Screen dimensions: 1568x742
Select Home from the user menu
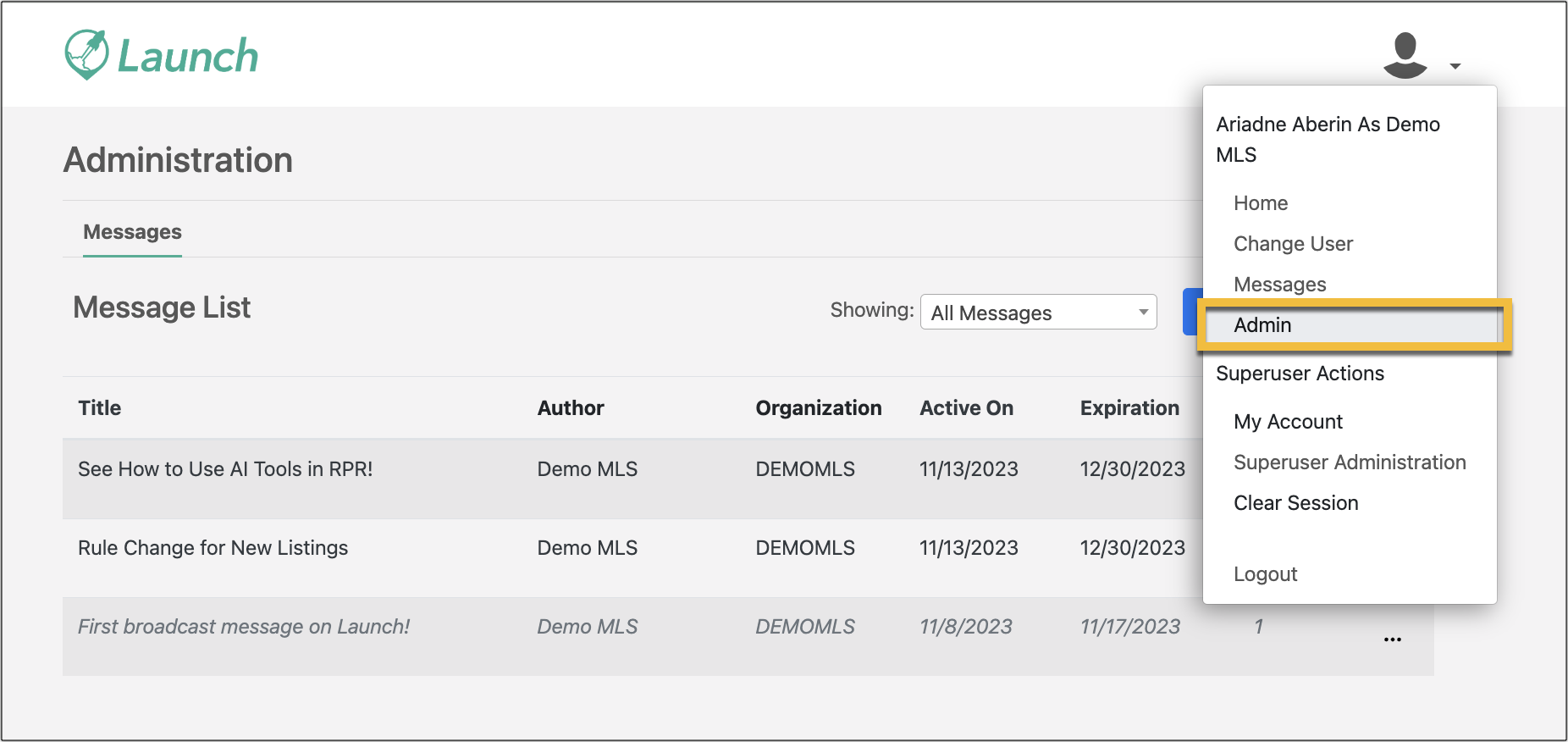[x=1261, y=203]
